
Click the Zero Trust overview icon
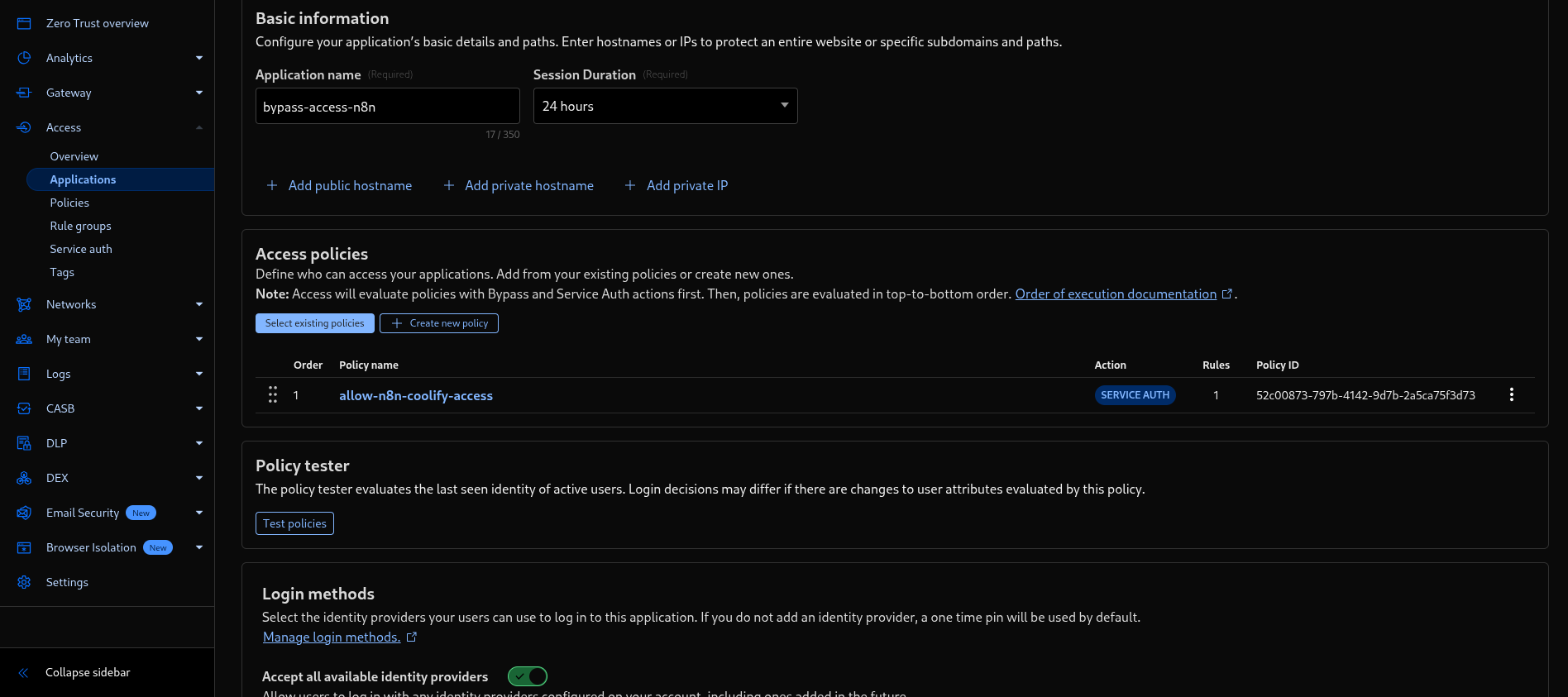point(24,23)
